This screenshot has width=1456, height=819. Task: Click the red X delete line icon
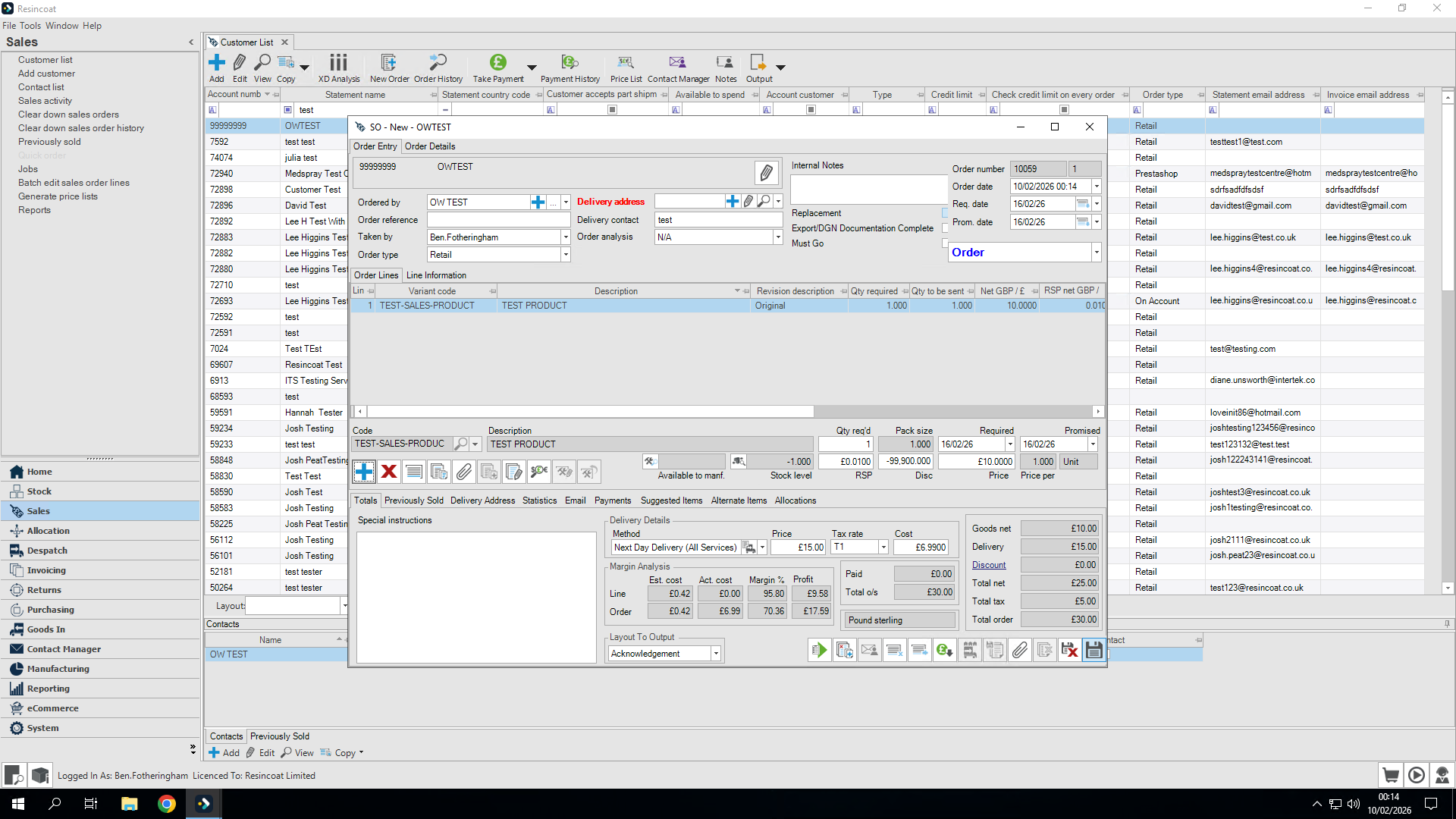[x=389, y=472]
